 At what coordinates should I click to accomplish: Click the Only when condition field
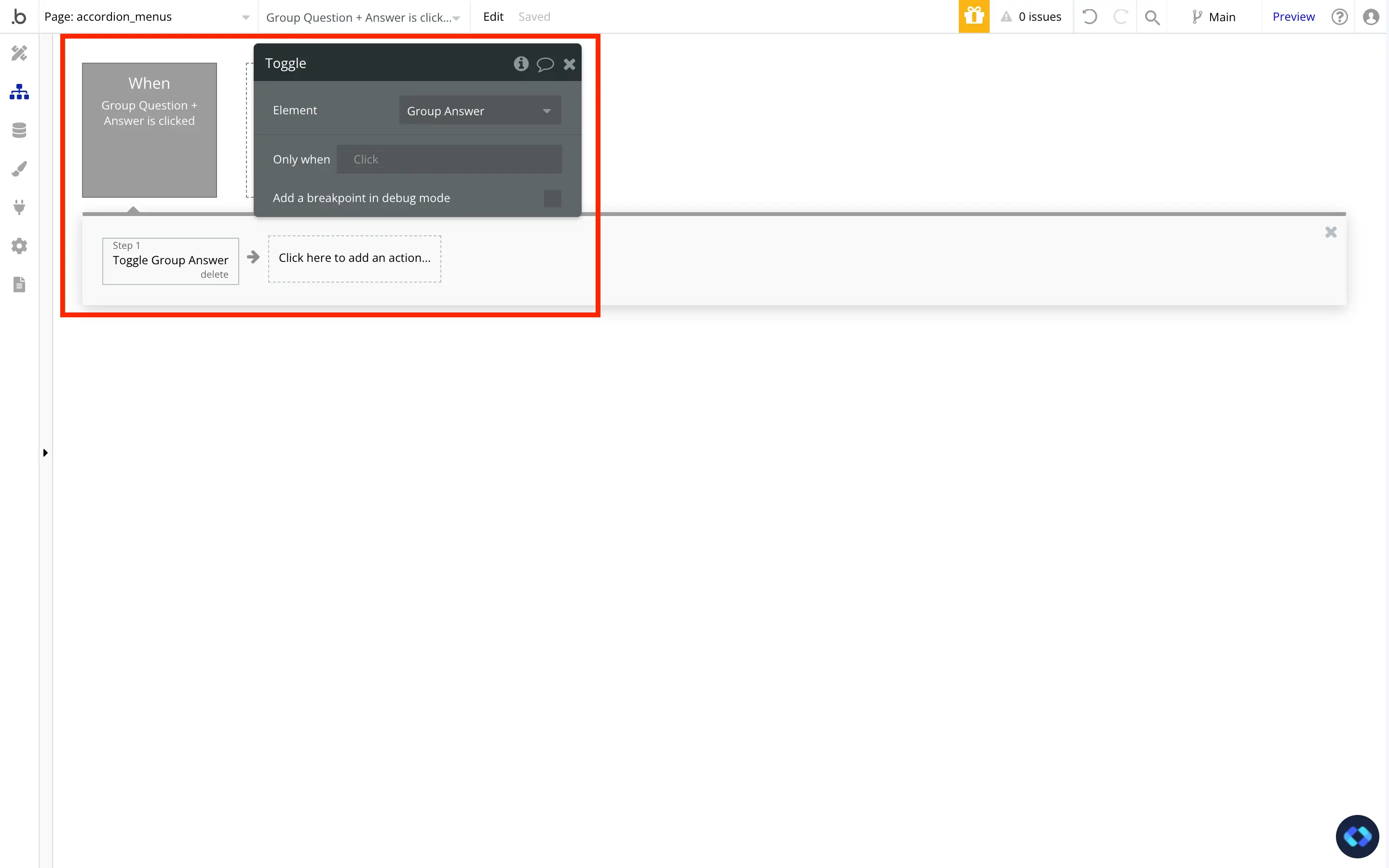click(449, 159)
